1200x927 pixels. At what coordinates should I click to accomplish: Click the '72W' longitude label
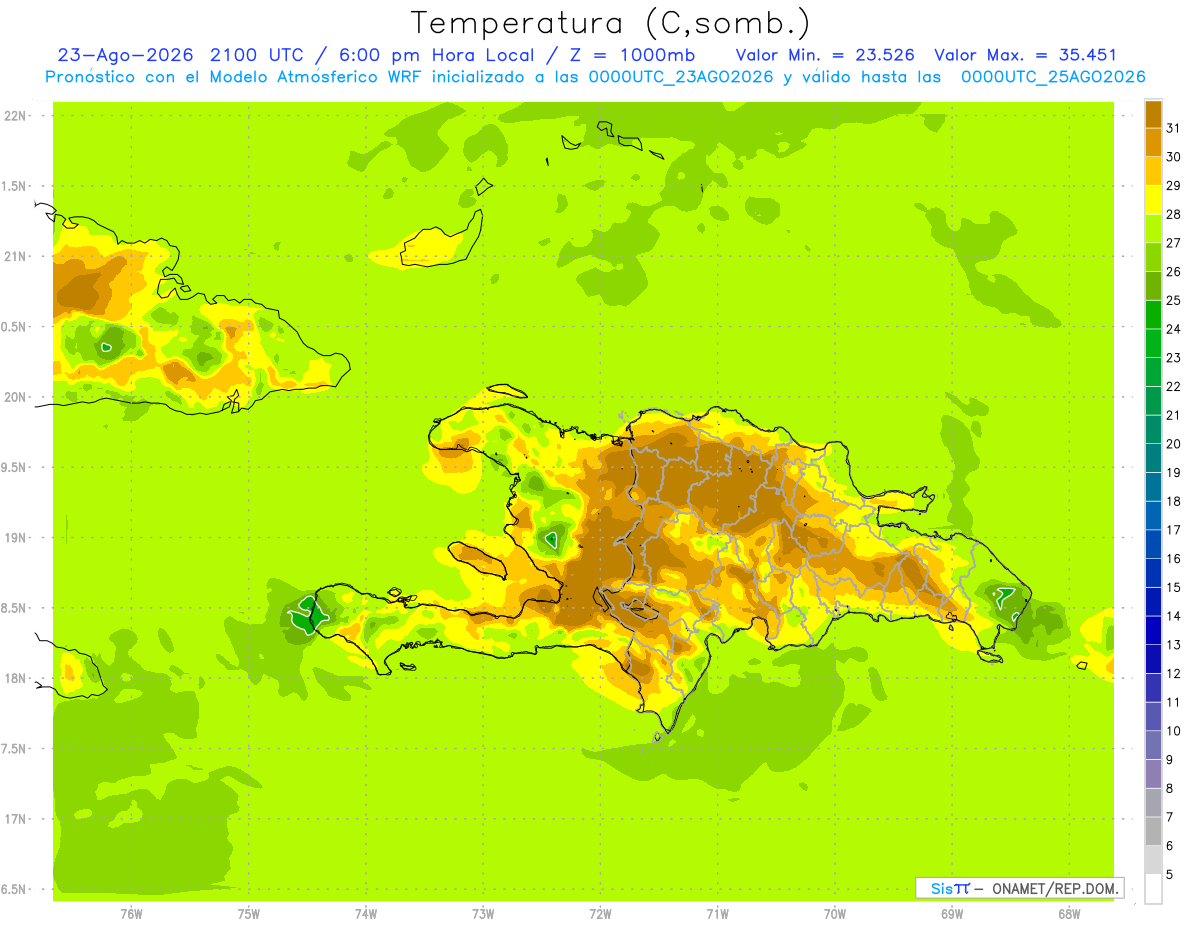(600, 914)
